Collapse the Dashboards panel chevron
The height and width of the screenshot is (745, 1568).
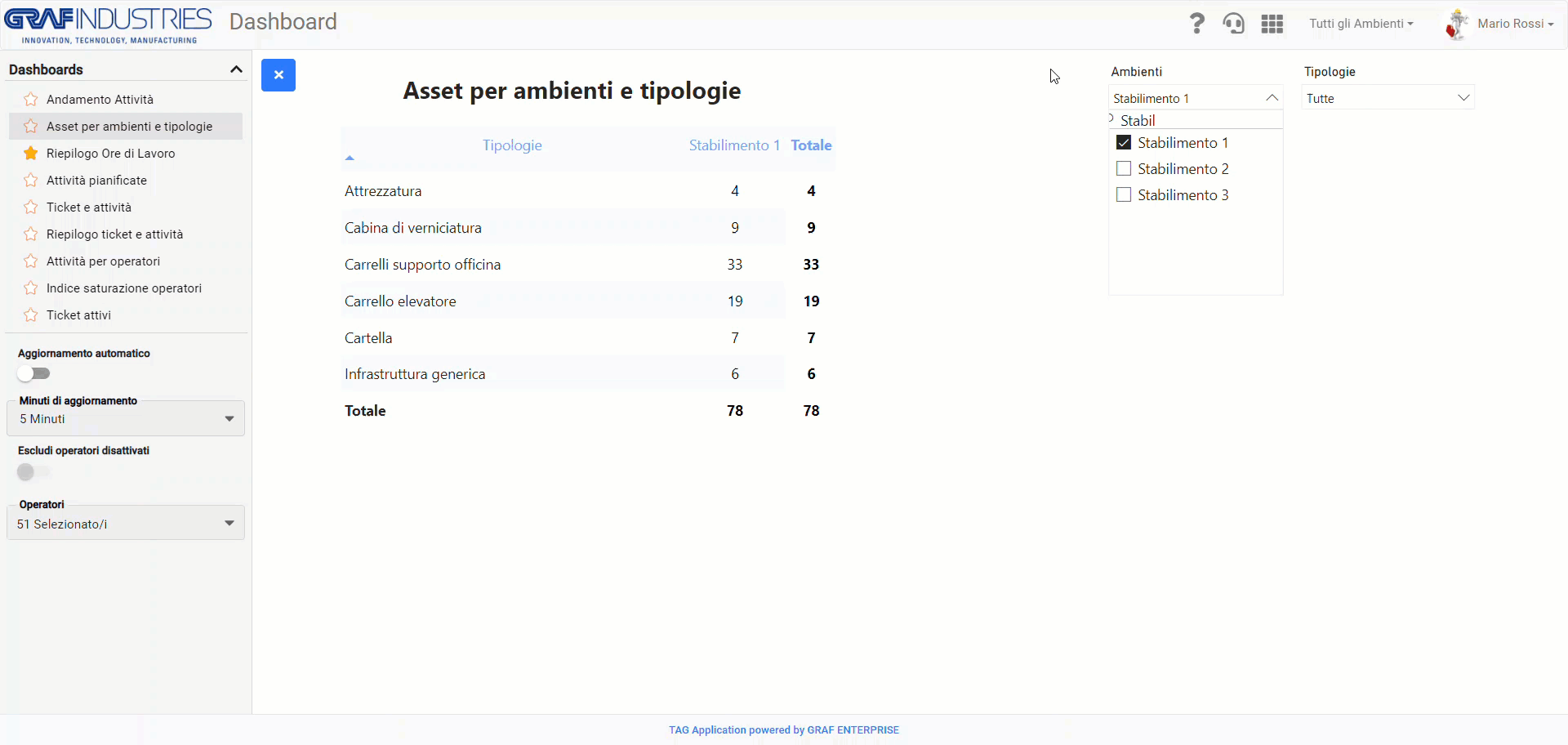(x=236, y=69)
